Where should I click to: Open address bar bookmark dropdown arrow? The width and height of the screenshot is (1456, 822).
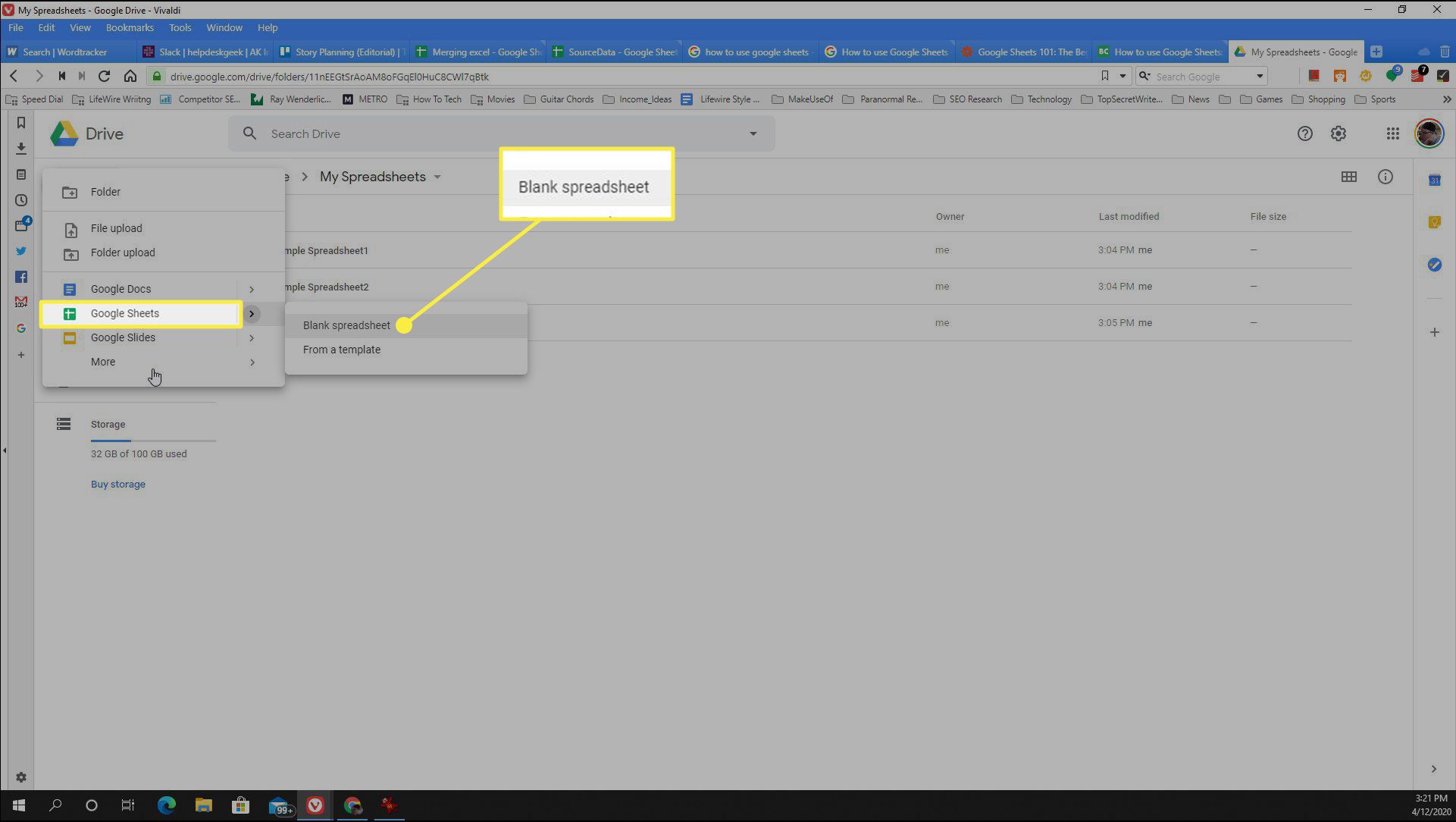click(x=1123, y=76)
